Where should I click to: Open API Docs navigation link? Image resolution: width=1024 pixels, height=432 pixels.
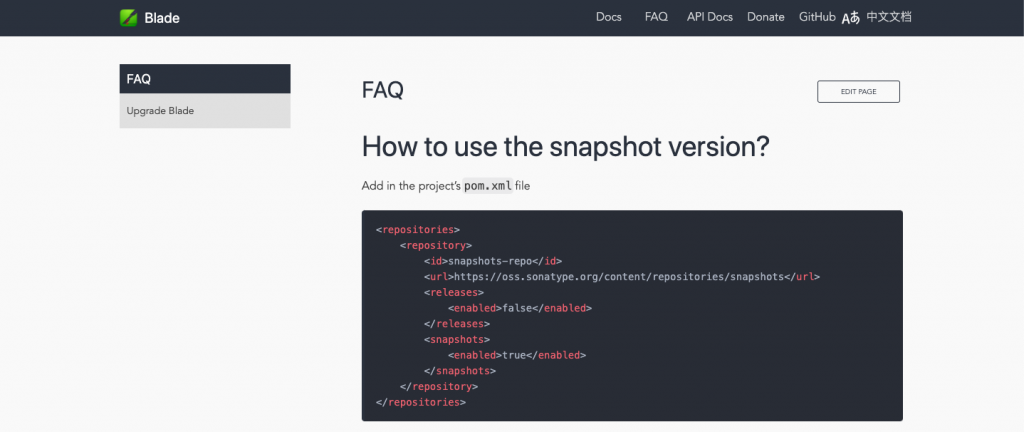pos(710,18)
